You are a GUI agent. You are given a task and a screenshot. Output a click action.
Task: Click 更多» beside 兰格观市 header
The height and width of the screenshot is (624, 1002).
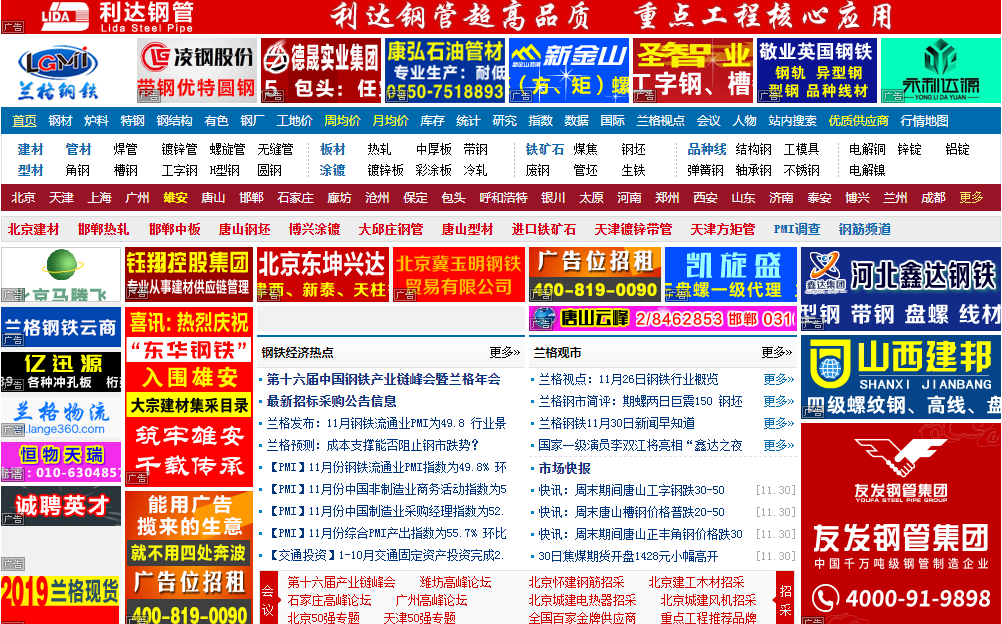point(776,352)
